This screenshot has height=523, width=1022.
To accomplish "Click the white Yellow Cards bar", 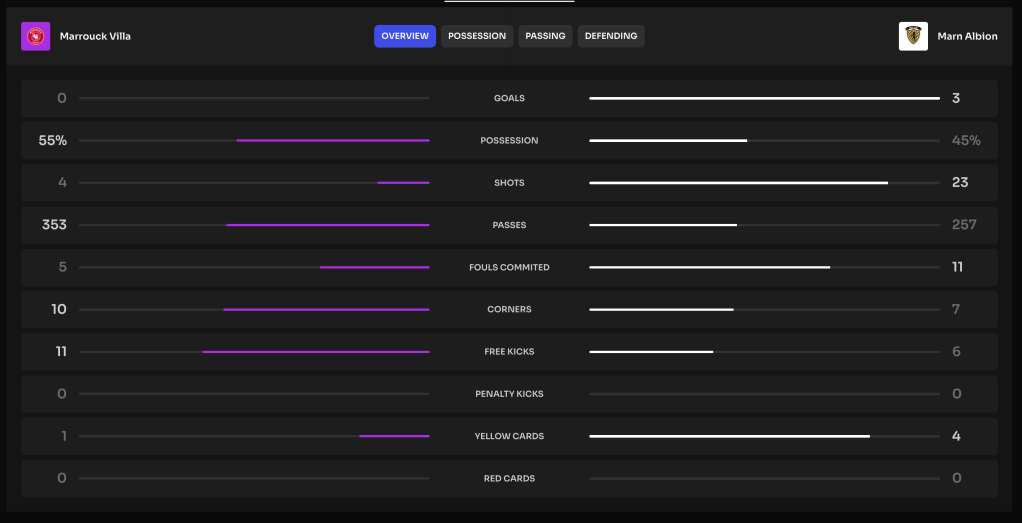I will pos(729,436).
